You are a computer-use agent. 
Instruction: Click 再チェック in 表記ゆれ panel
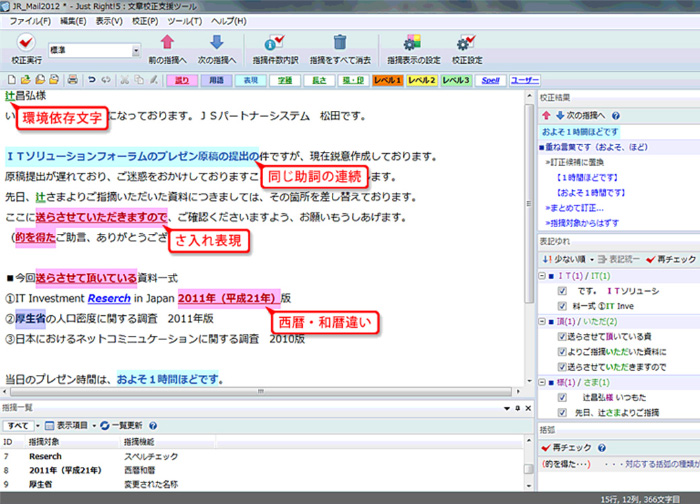671,259
